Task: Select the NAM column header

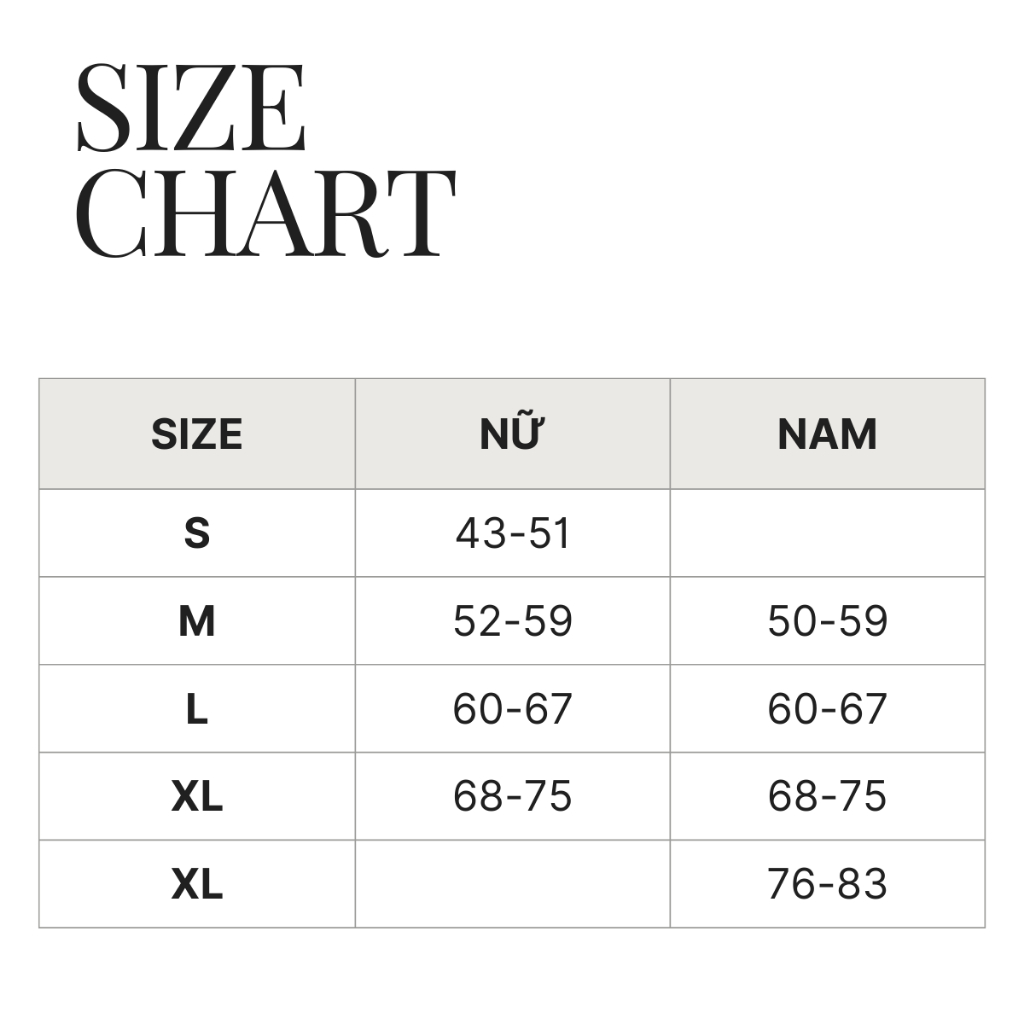Action: 827,434
